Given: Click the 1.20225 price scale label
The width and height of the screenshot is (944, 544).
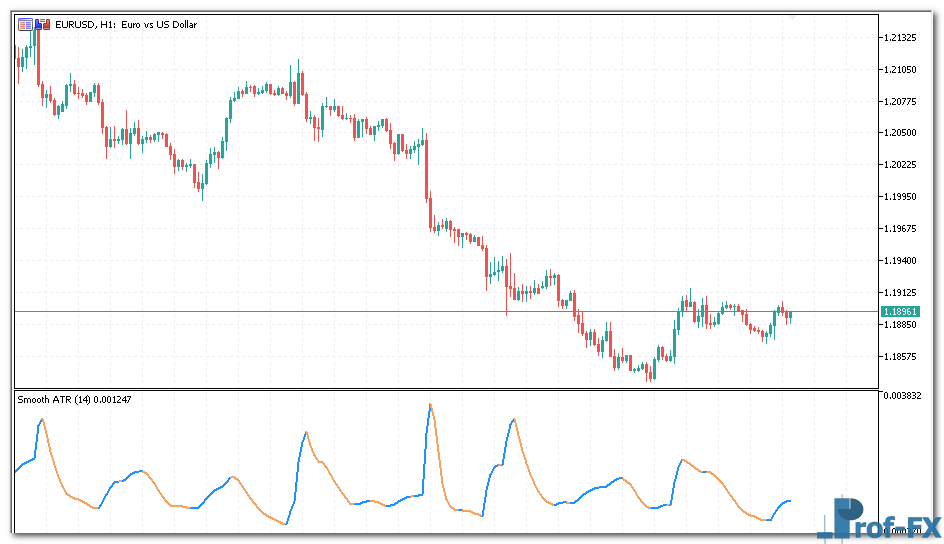Looking at the screenshot, I should pos(901,165).
